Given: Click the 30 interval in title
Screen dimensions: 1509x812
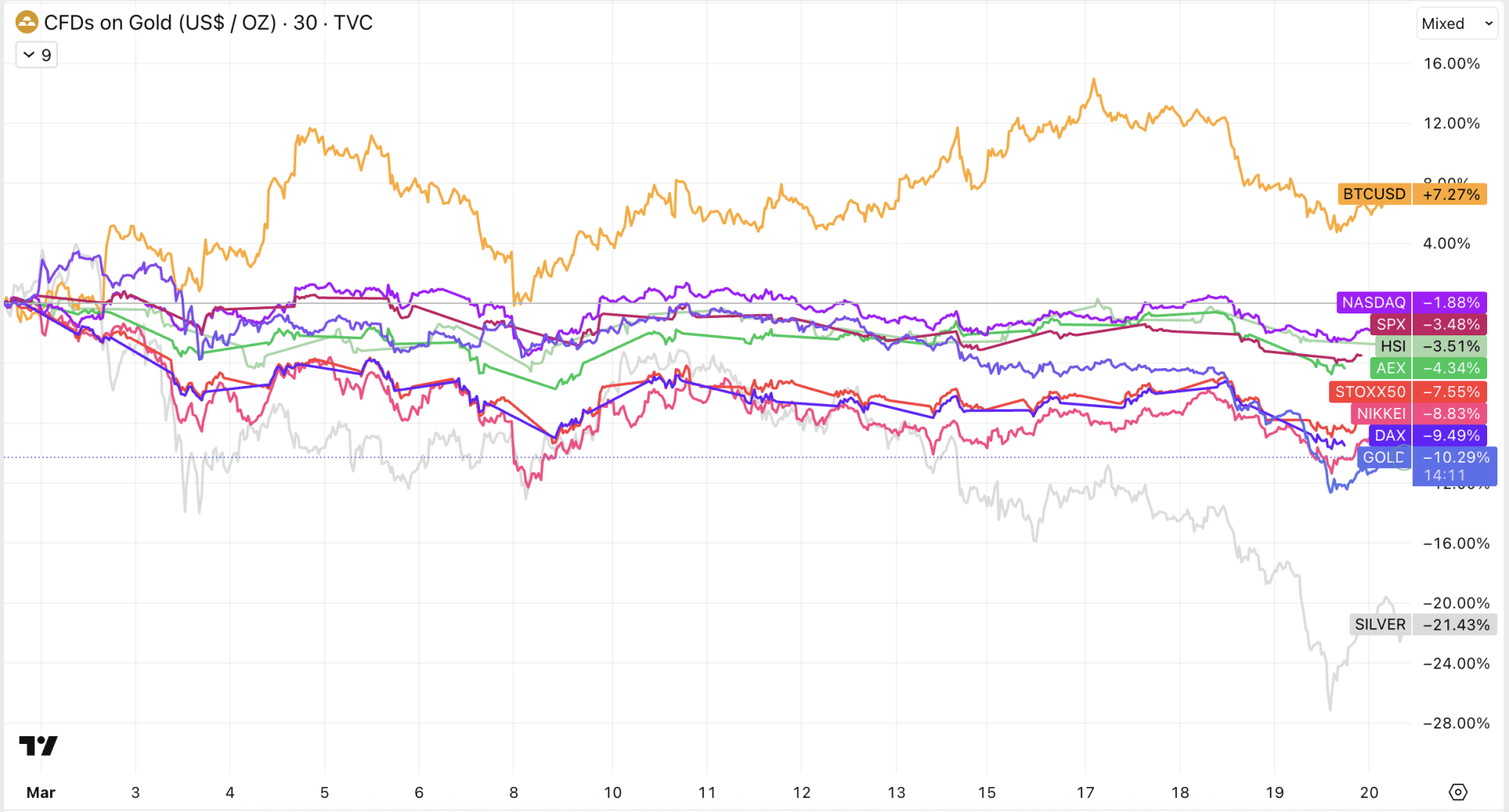Looking at the screenshot, I should click(305, 23).
